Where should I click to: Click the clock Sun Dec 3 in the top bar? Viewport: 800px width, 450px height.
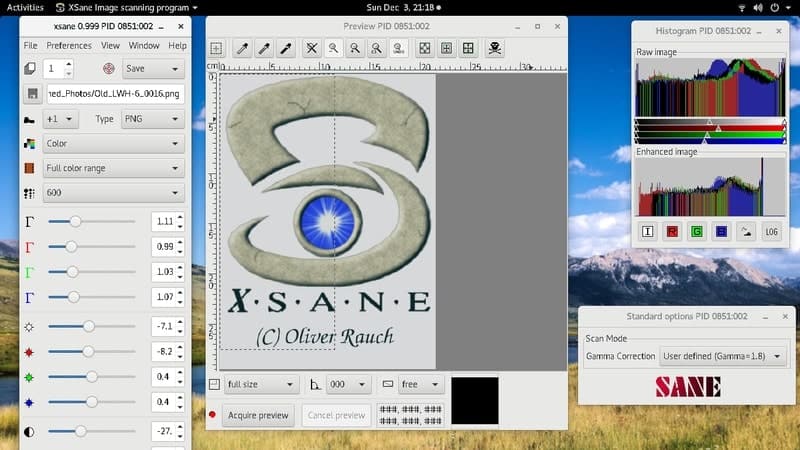(x=403, y=8)
